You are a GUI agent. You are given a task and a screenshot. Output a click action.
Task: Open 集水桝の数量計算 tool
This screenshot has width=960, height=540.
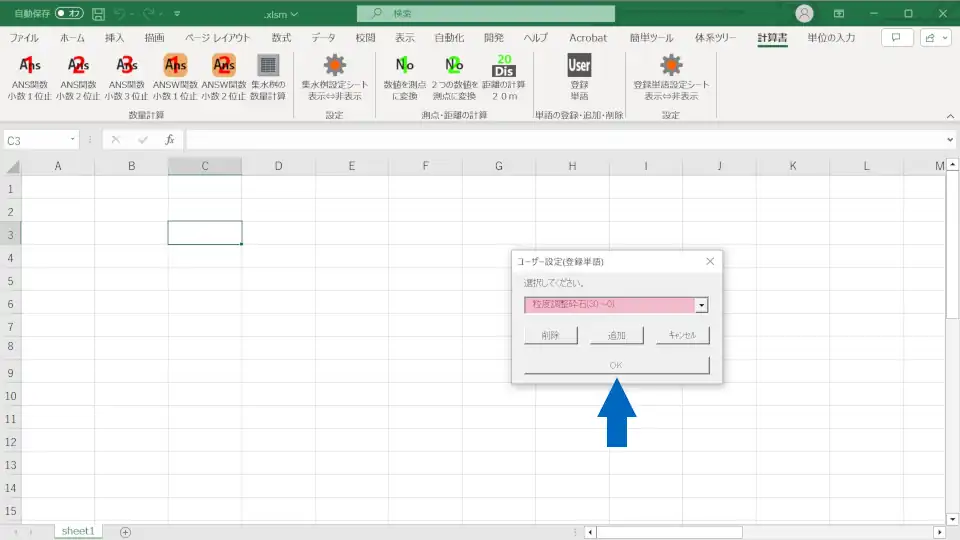(x=268, y=65)
